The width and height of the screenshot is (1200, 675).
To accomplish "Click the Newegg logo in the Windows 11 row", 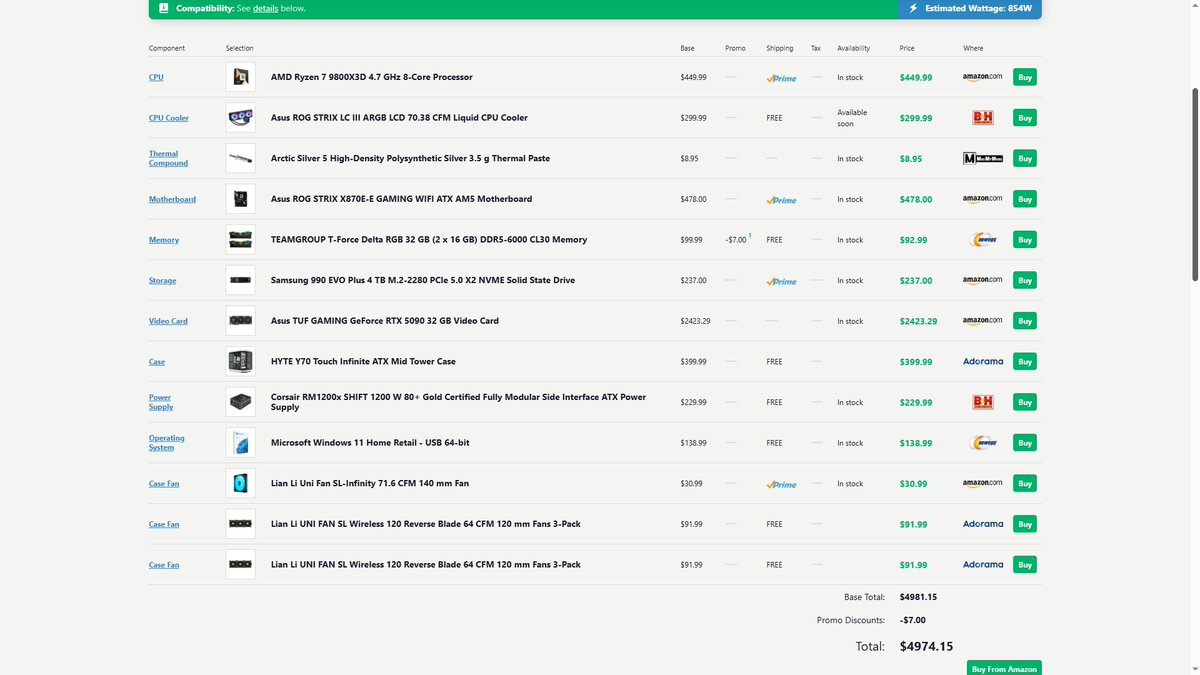I will pos(983,443).
